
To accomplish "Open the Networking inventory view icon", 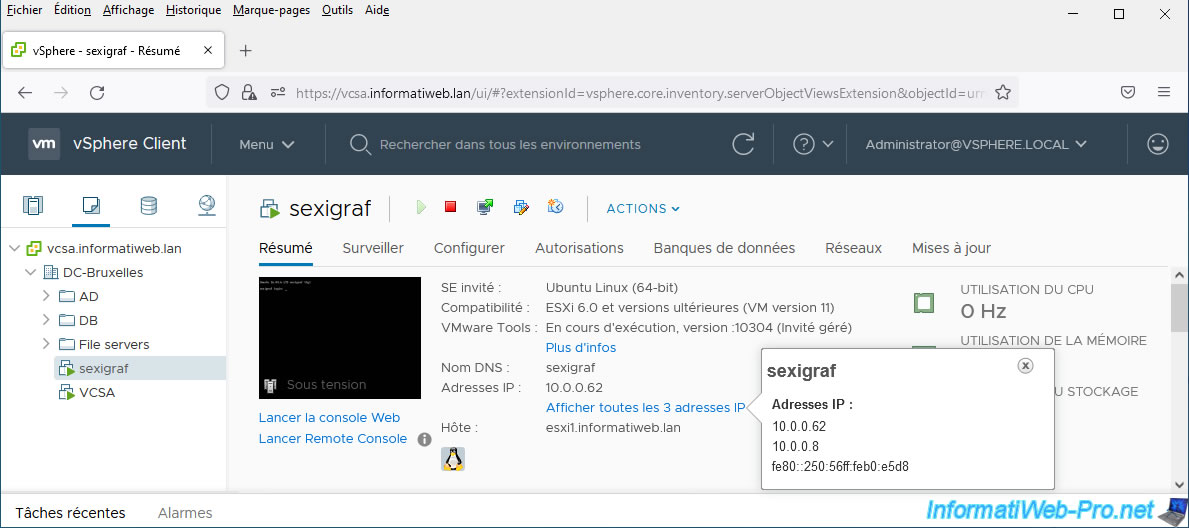I will [206, 206].
